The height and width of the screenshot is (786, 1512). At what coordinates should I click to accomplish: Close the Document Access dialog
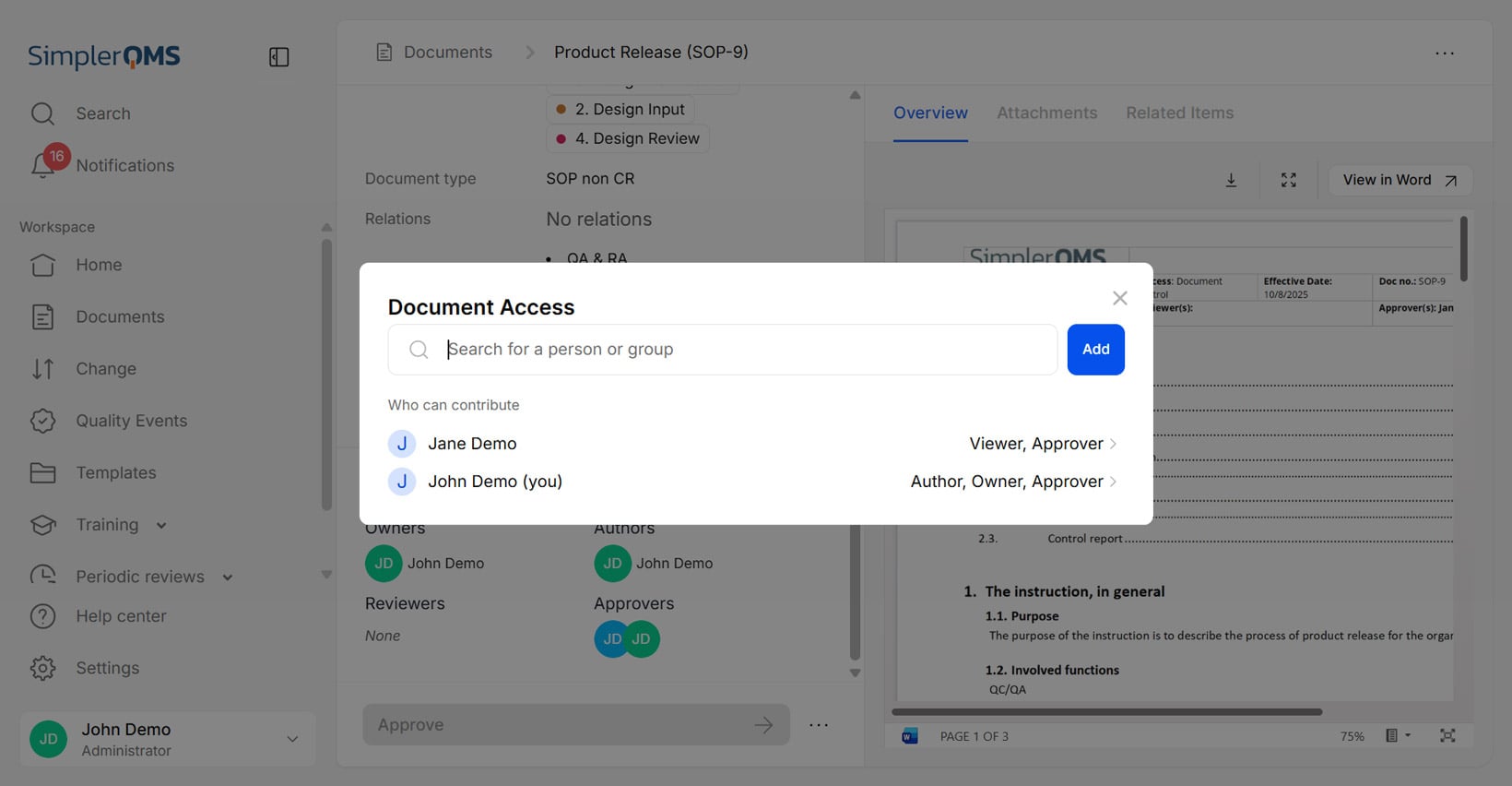[1120, 298]
